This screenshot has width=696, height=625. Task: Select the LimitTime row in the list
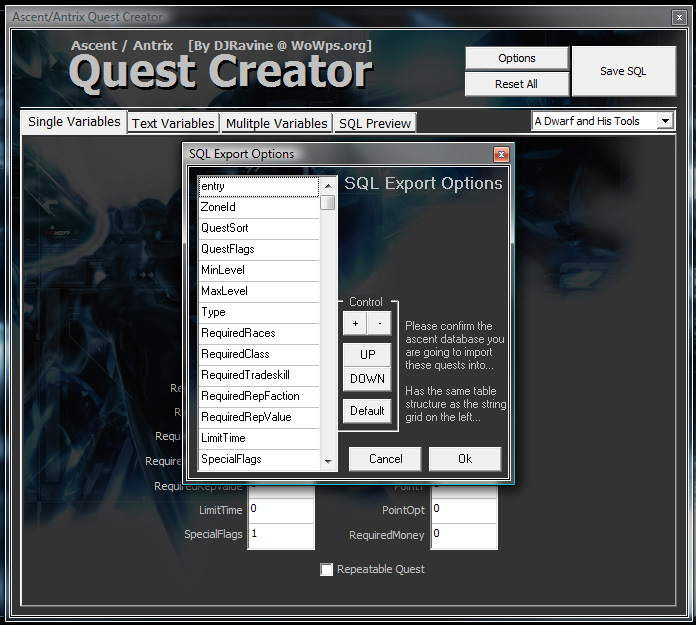[259, 439]
